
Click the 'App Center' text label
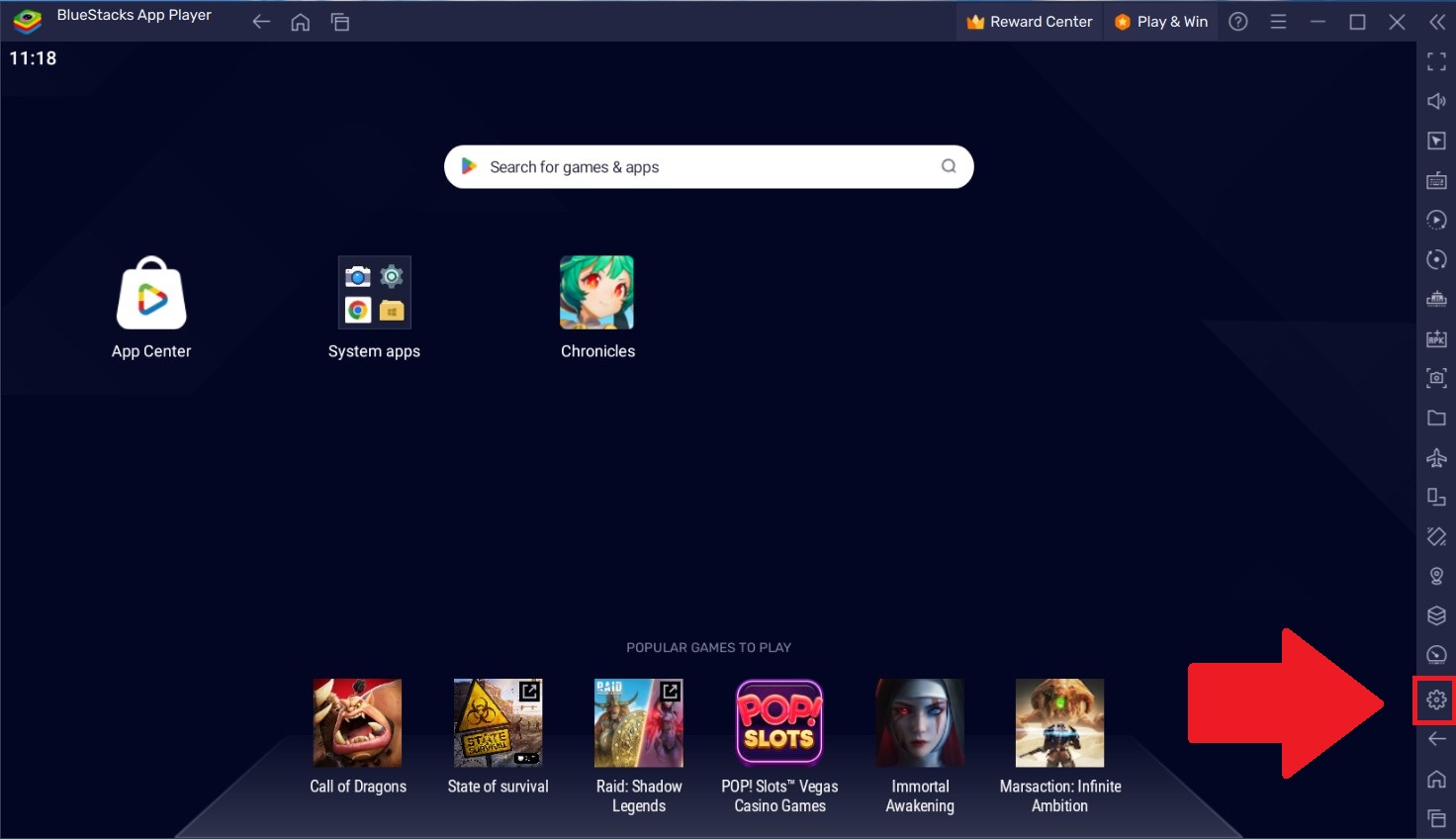coord(151,351)
